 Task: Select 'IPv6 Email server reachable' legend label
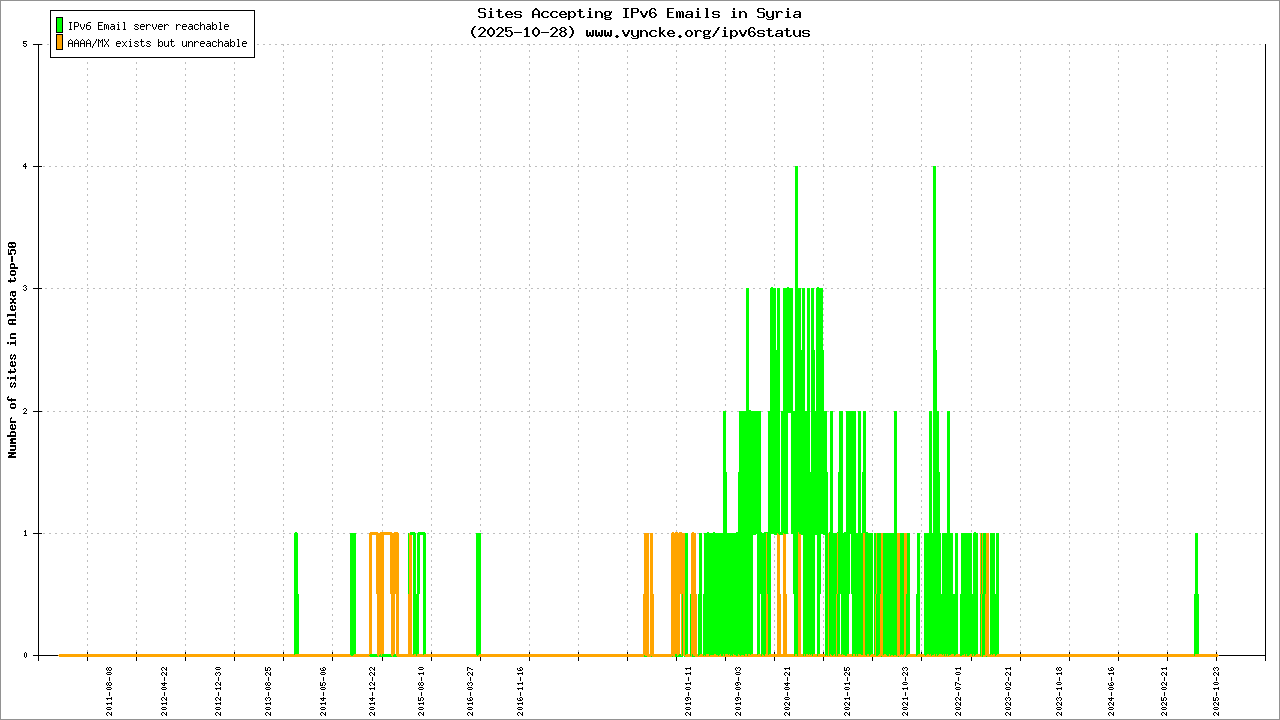(148, 26)
